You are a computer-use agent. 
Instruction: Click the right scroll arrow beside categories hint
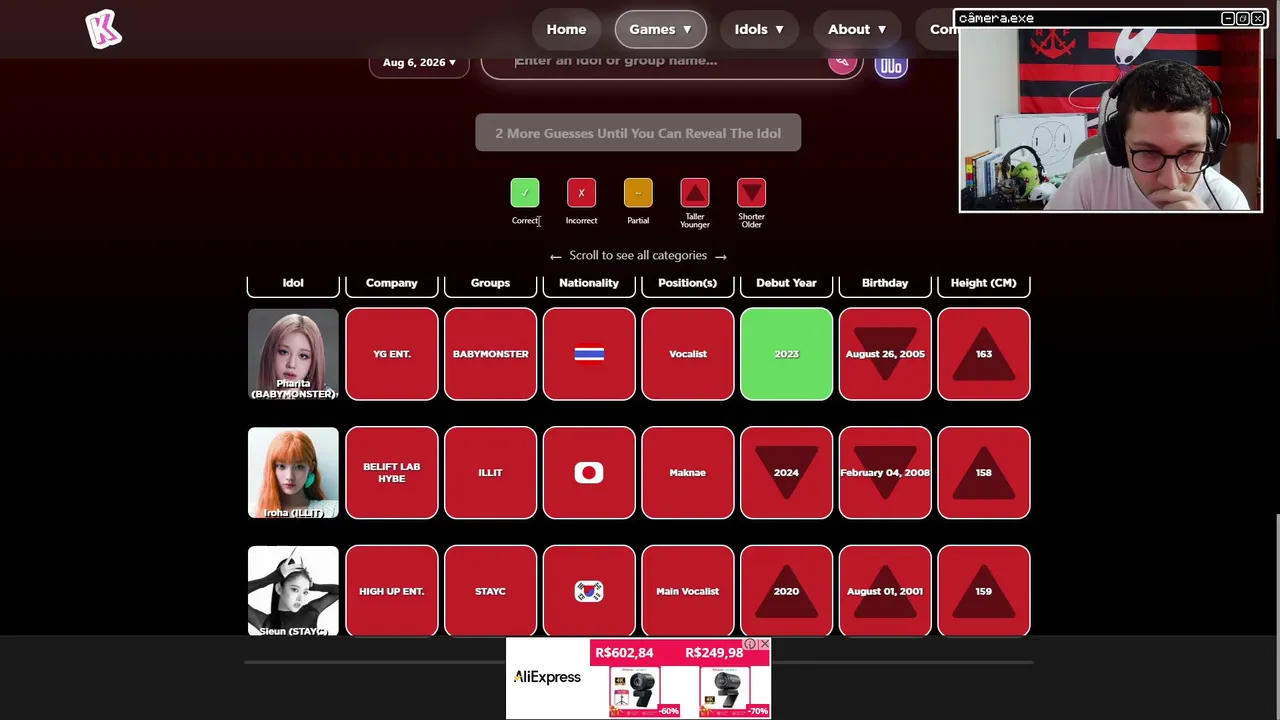720,256
